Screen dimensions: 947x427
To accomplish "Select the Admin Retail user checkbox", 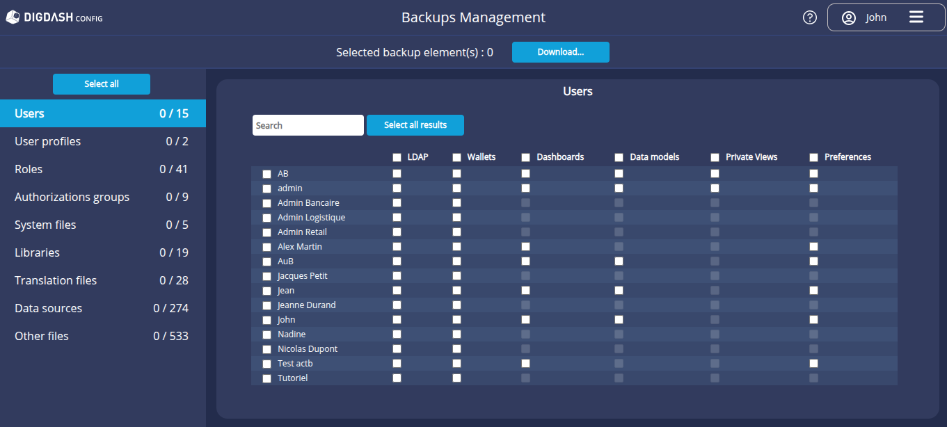I will 267,233.
